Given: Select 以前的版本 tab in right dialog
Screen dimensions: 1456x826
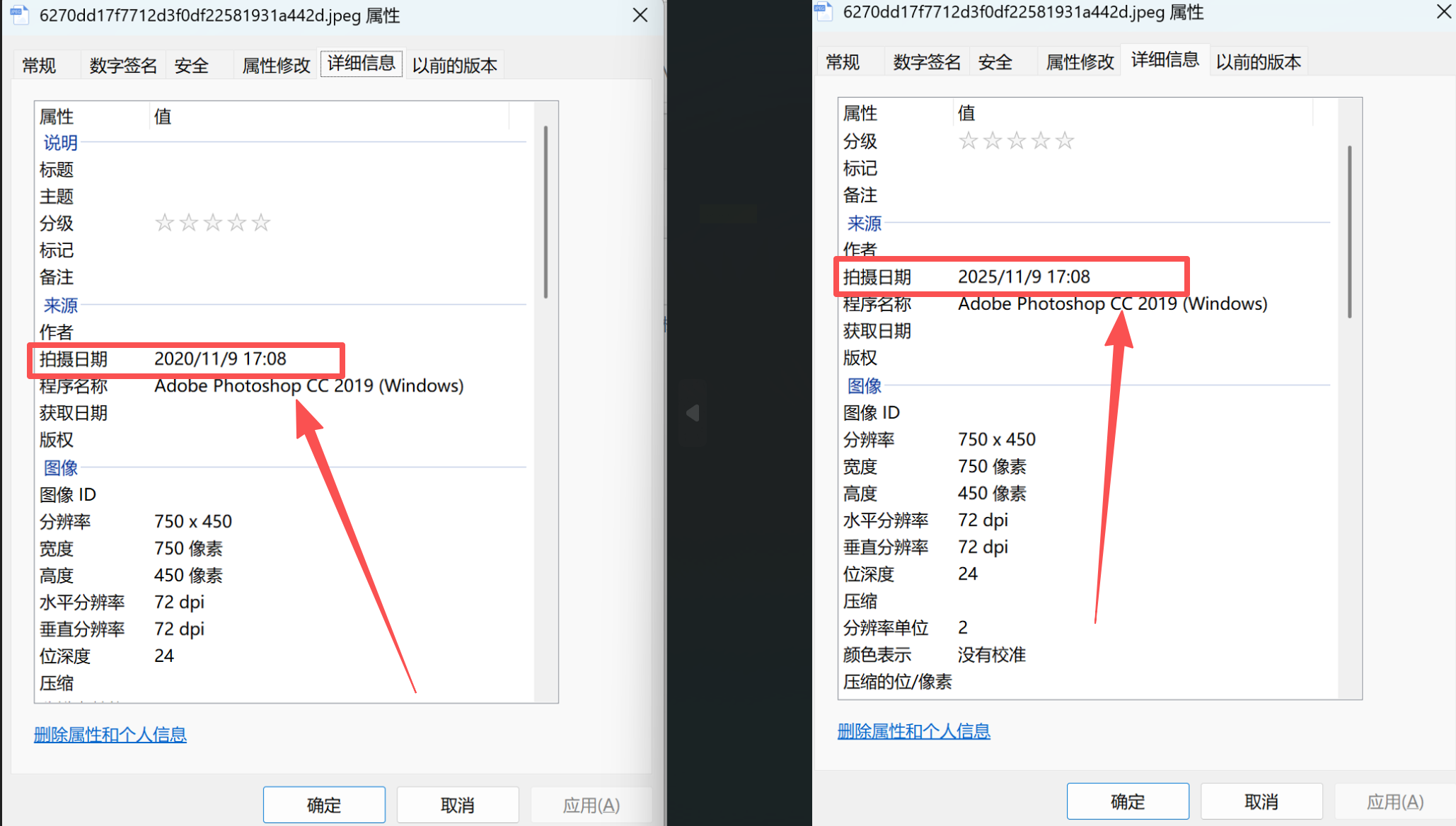Looking at the screenshot, I should tap(1258, 62).
